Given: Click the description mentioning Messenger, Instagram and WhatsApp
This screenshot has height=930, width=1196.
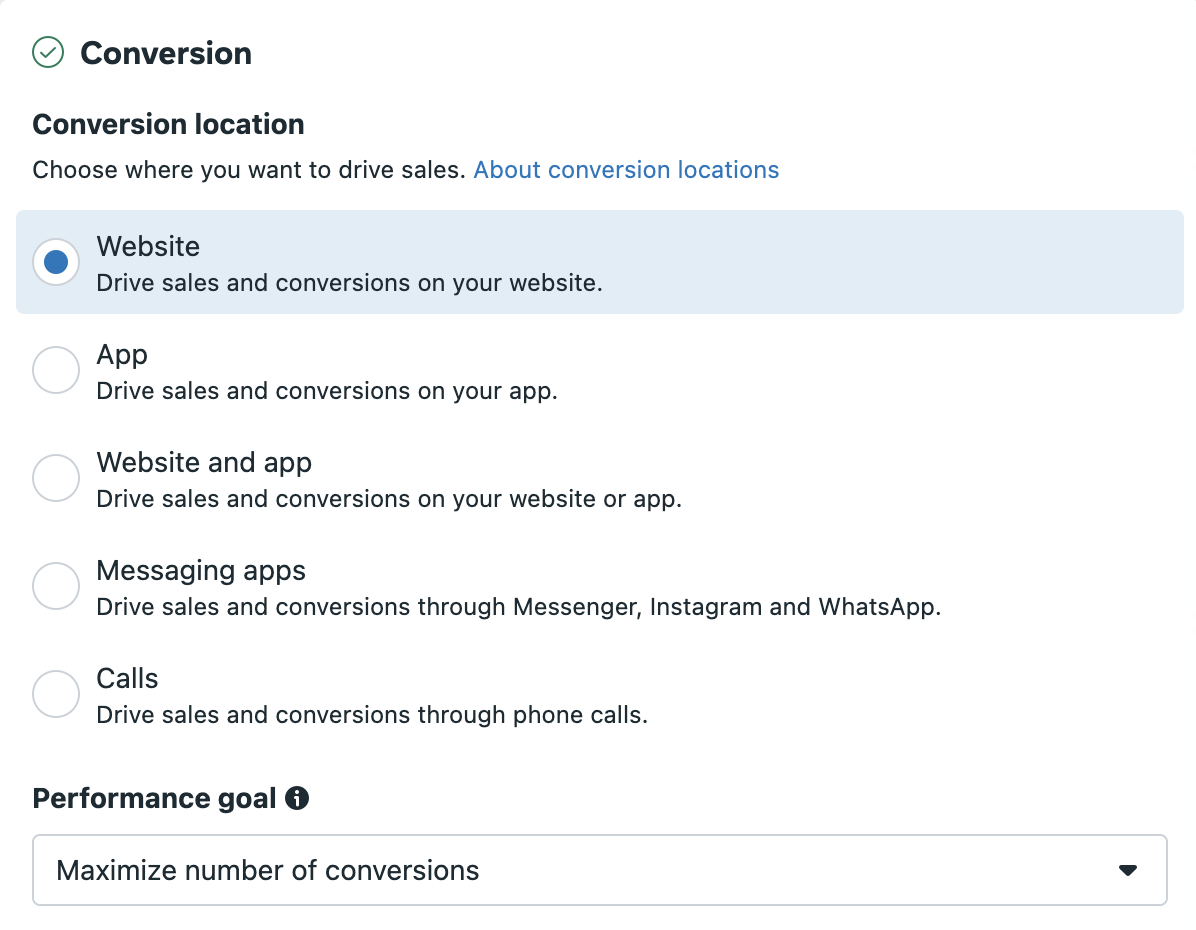Looking at the screenshot, I should point(519,607).
